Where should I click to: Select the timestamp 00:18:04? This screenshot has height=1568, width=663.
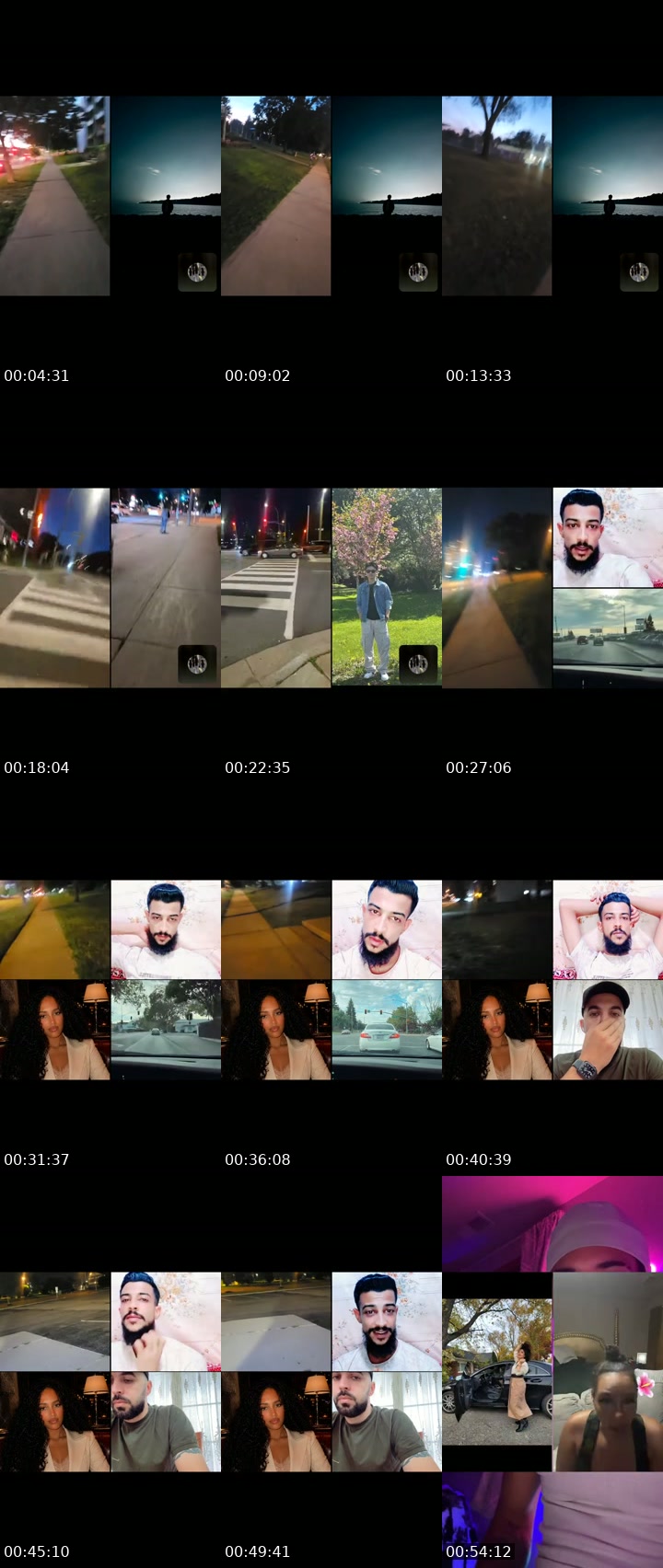click(37, 767)
